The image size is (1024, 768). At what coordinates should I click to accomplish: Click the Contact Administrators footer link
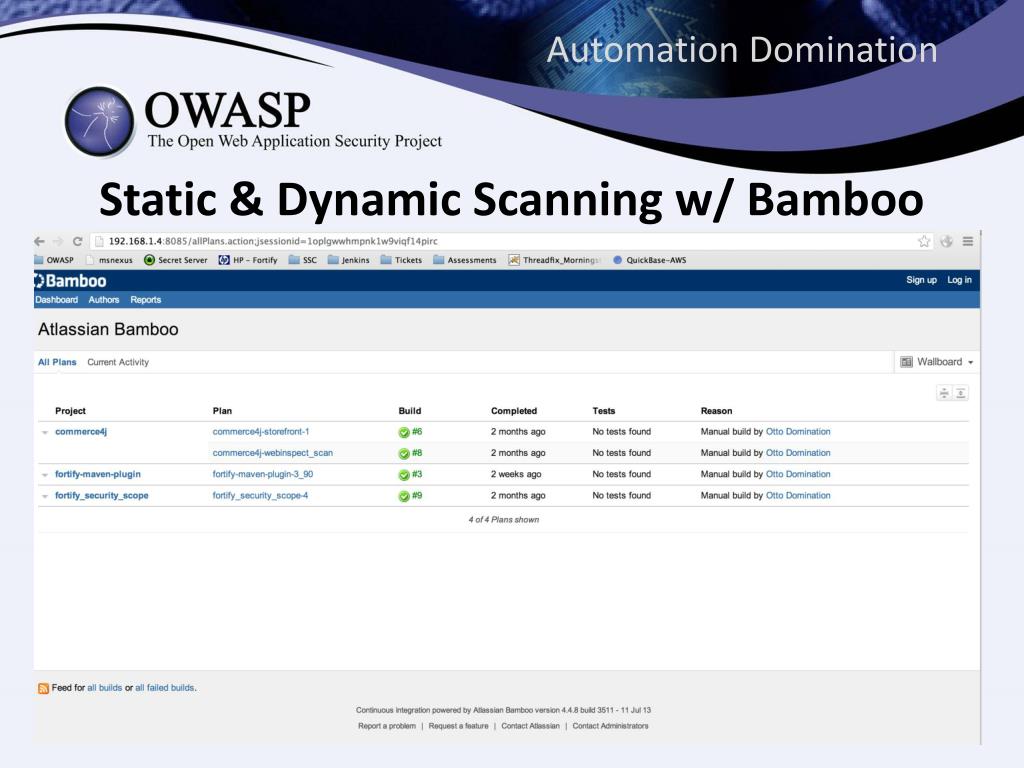click(x=611, y=726)
